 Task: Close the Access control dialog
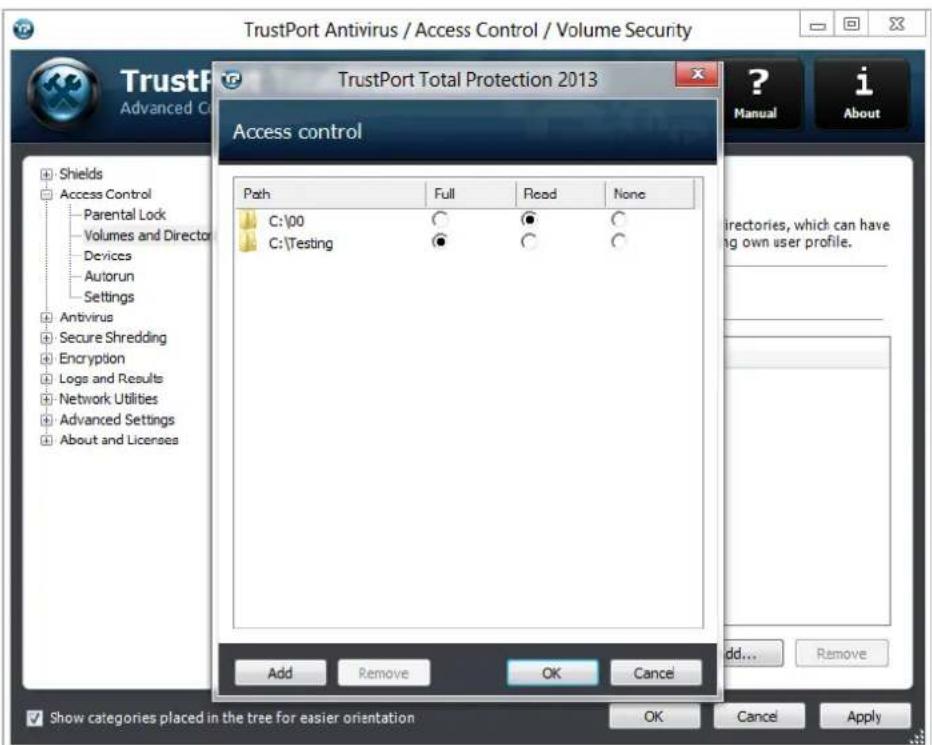[697, 74]
